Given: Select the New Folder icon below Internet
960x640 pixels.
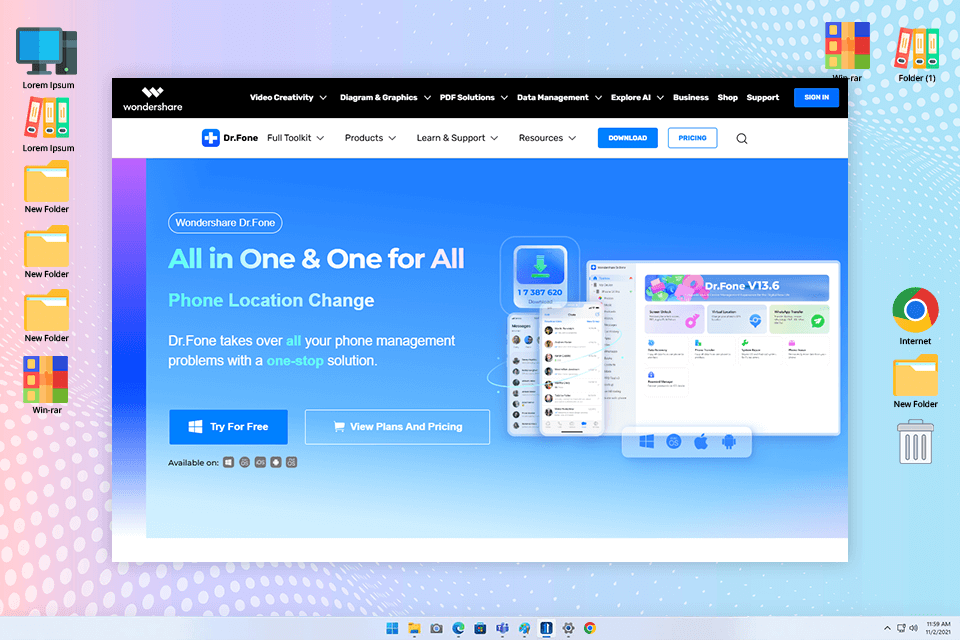Looking at the screenshot, I should (915, 381).
